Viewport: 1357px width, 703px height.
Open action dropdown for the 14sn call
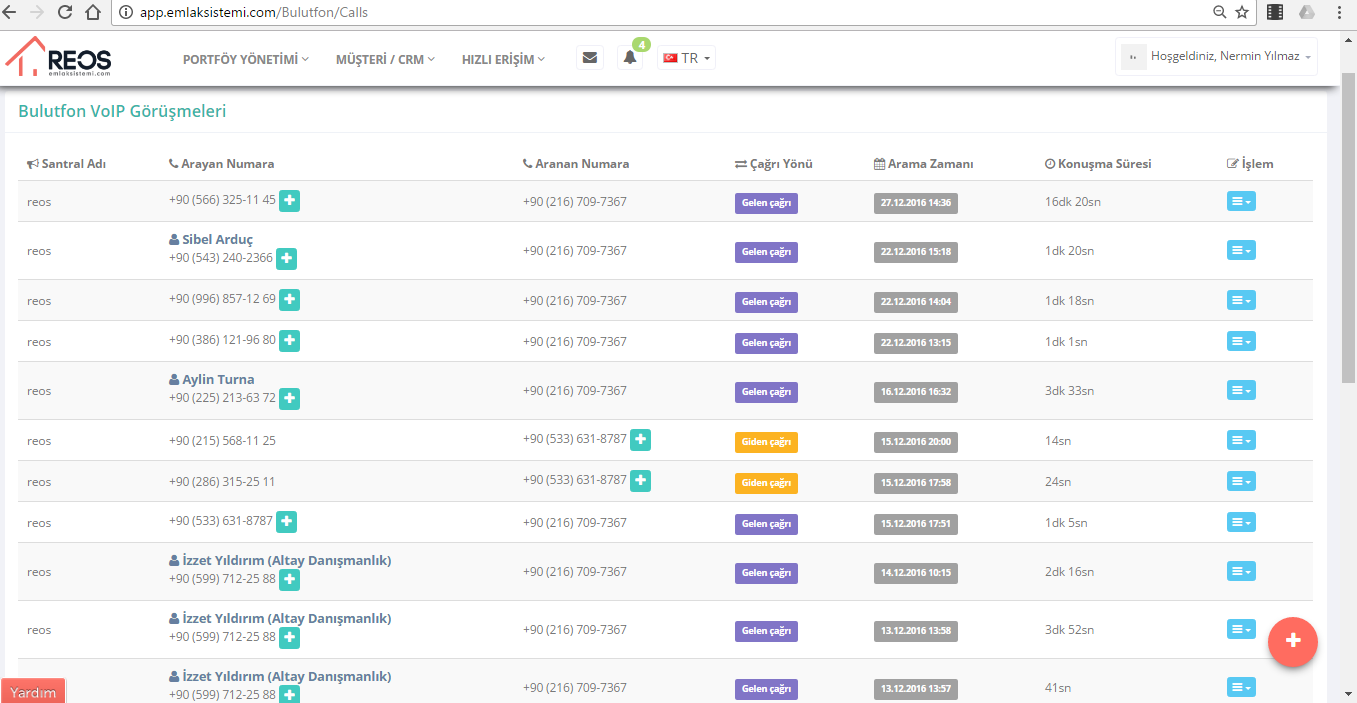(x=1240, y=440)
